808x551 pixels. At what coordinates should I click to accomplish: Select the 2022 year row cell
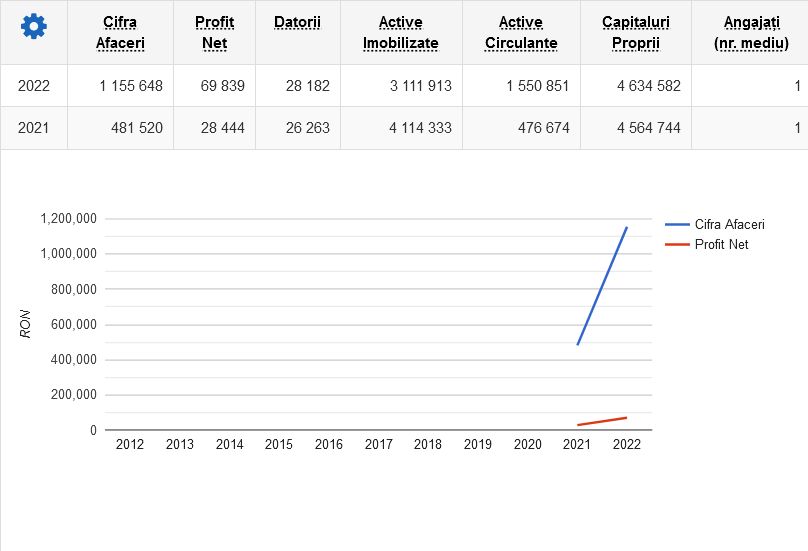[x=34, y=86]
